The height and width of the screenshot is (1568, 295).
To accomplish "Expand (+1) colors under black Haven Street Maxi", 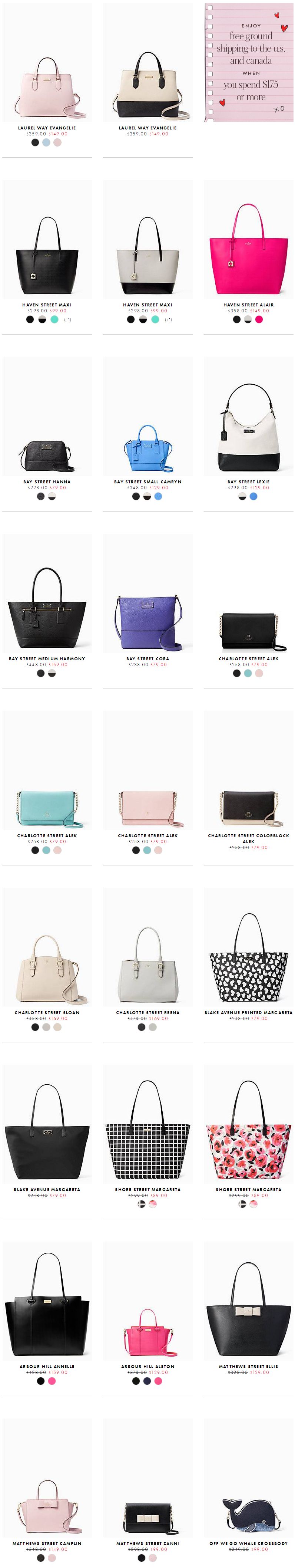I will click(67, 319).
